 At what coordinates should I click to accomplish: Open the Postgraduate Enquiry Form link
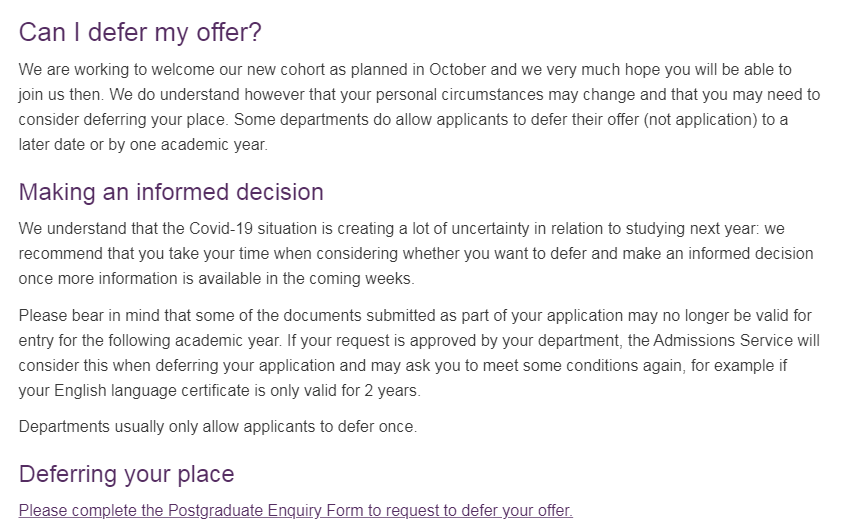295,511
